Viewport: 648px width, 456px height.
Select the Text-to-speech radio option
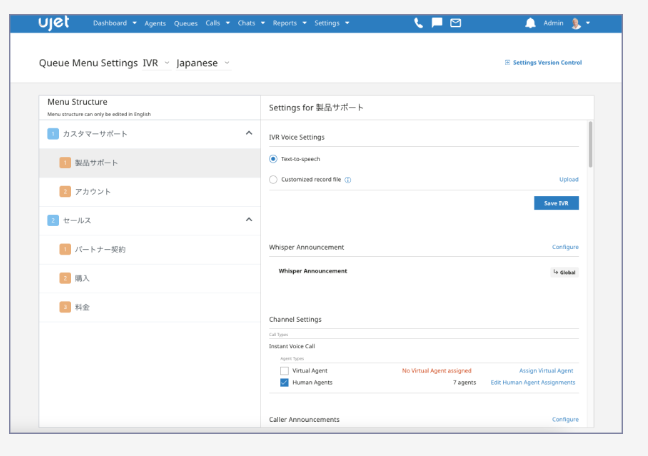click(x=273, y=158)
